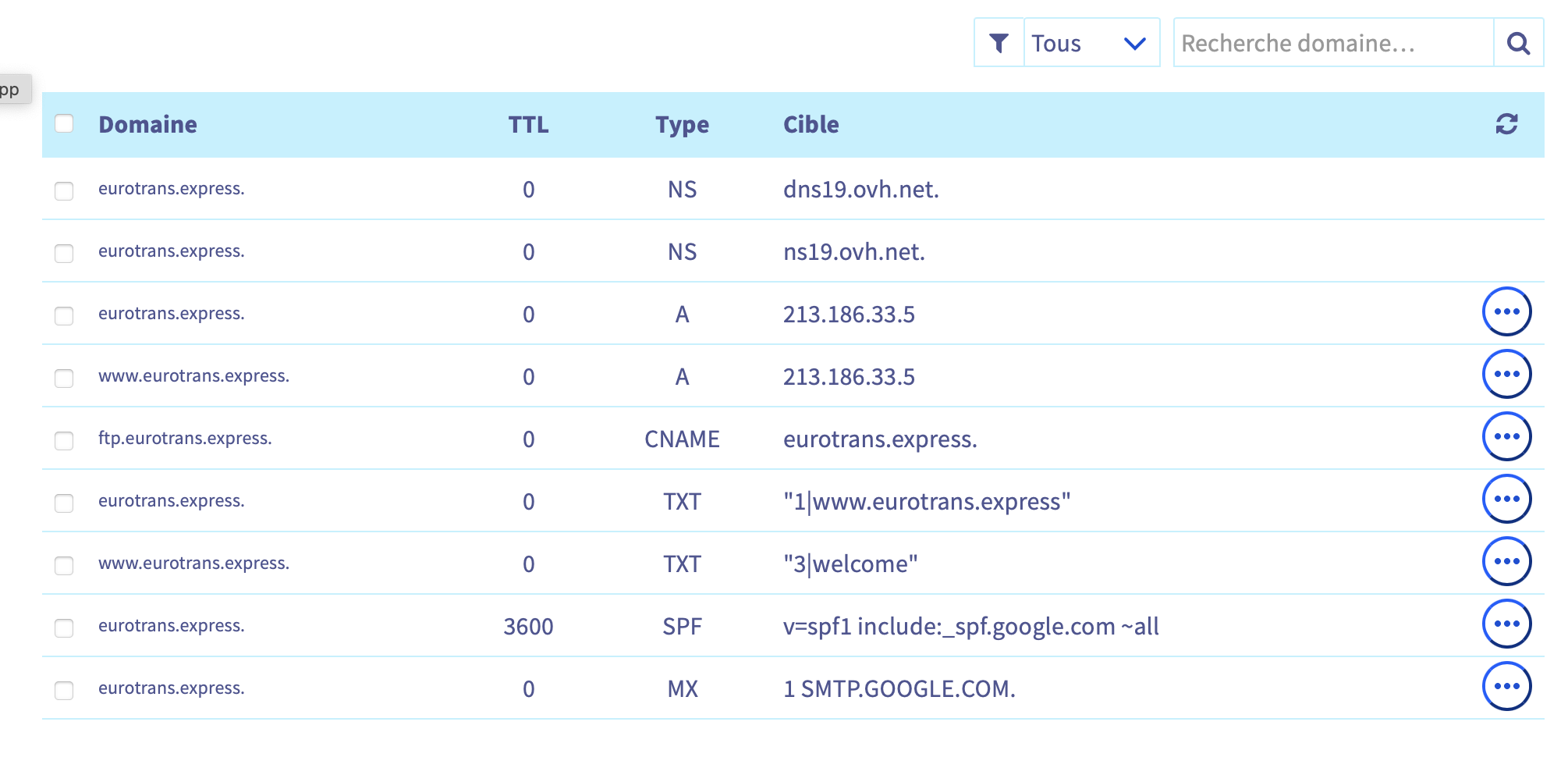Open actions menu for SPF record
The height and width of the screenshot is (768, 1568).
point(1506,624)
